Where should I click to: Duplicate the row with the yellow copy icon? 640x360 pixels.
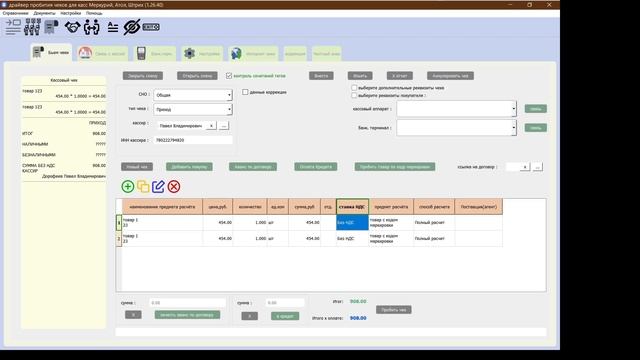coord(143,187)
